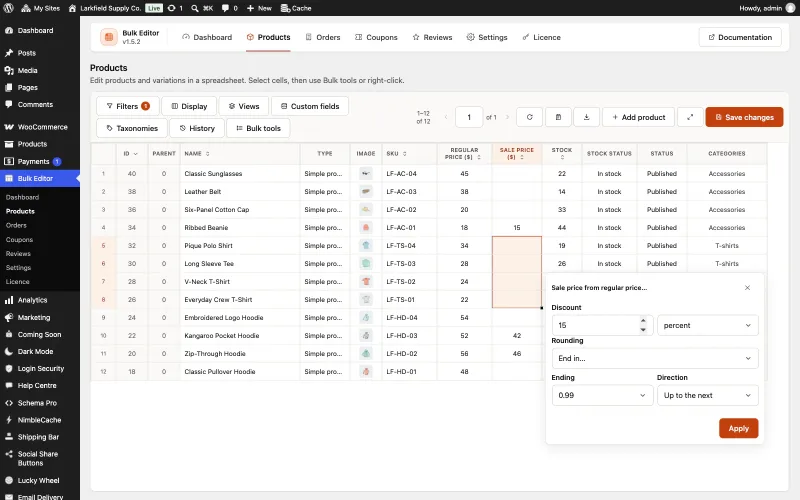Open the search icon in admin bar
This screenshot has width=800, height=500.
pos(195,8)
